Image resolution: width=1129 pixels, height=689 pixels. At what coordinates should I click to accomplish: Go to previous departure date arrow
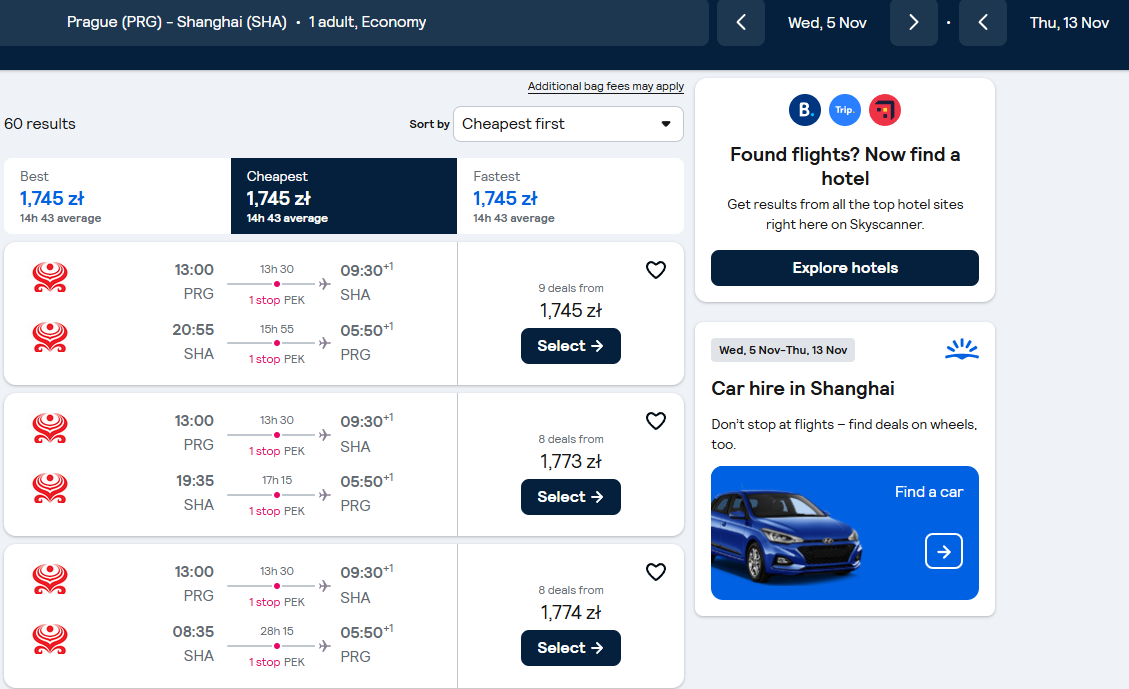click(741, 22)
